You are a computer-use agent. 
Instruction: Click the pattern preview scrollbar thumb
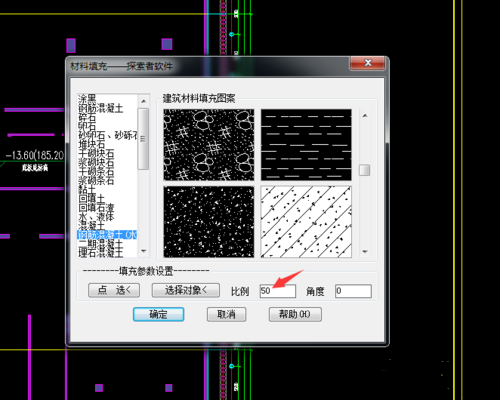365,170
